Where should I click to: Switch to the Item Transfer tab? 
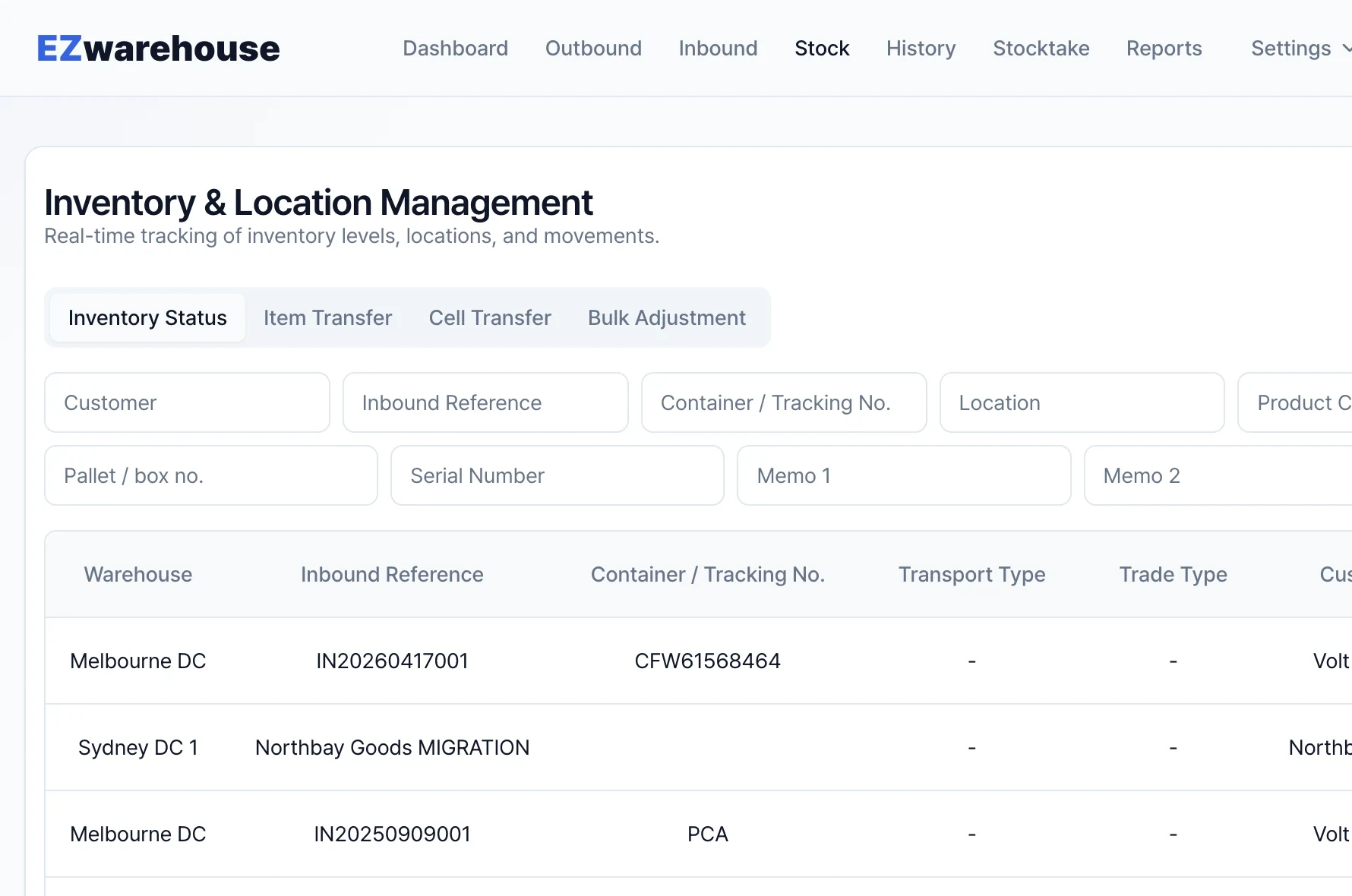click(x=327, y=317)
